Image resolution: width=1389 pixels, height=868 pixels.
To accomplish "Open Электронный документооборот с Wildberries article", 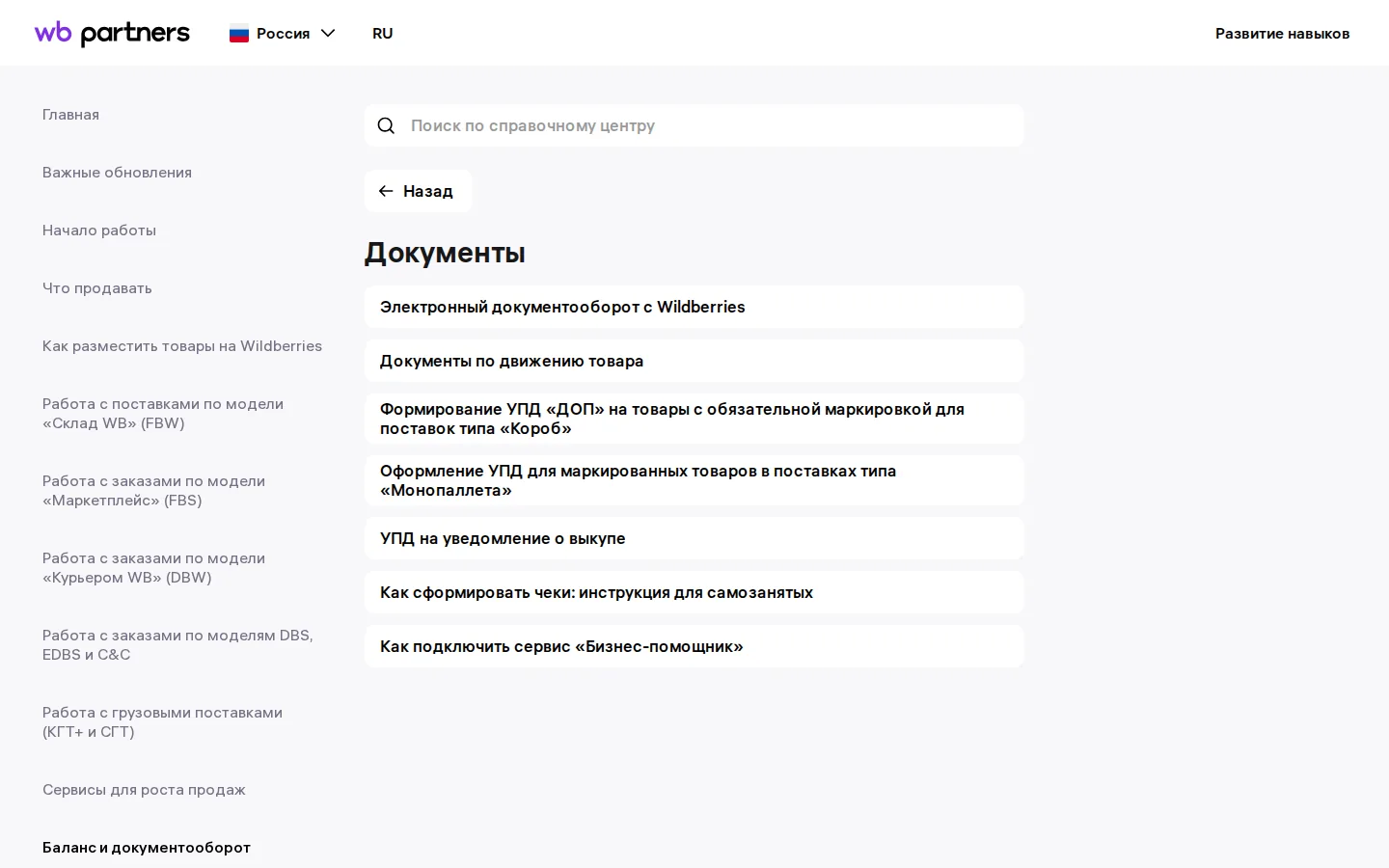I will coord(694,307).
